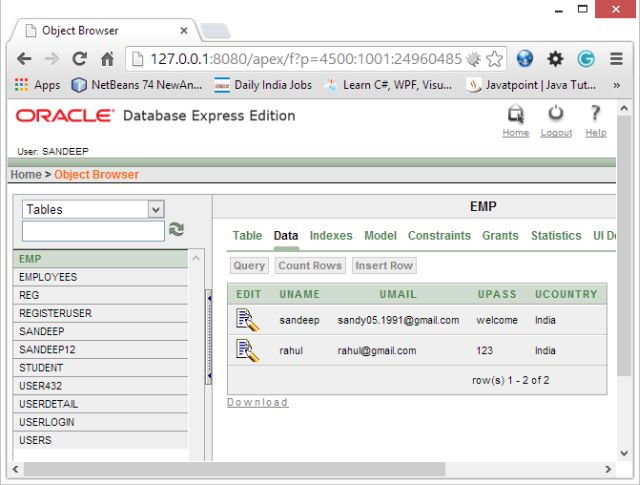Select the SANDEEP table
The height and width of the screenshot is (485, 640).
tap(101, 331)
